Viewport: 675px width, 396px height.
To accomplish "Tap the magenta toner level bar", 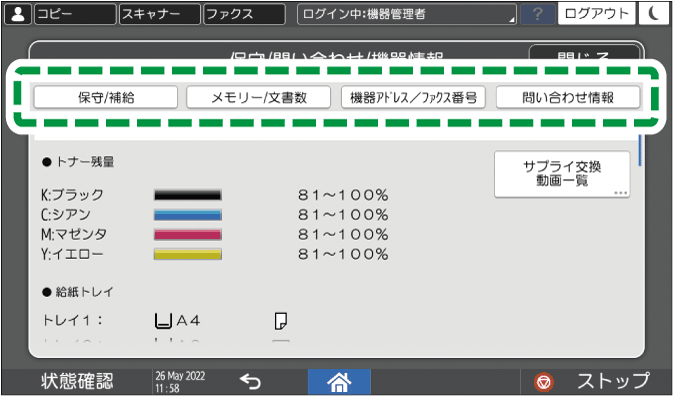I will (x=188, y=234).
